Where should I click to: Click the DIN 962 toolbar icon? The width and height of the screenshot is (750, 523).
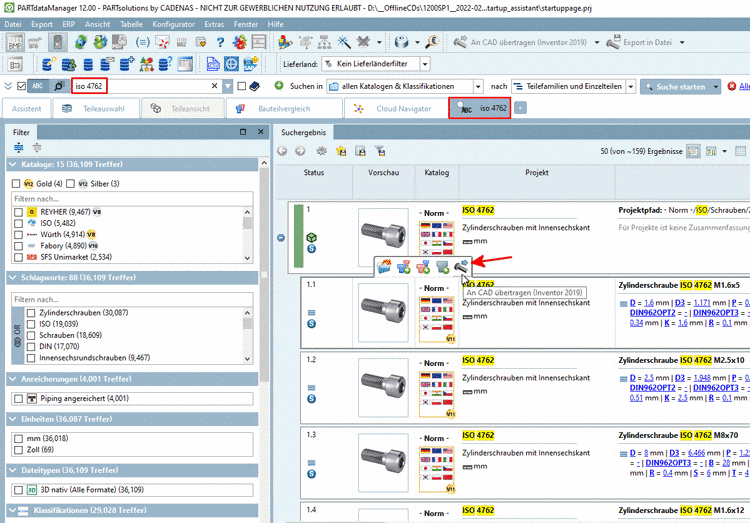click(x=181, y=43)
